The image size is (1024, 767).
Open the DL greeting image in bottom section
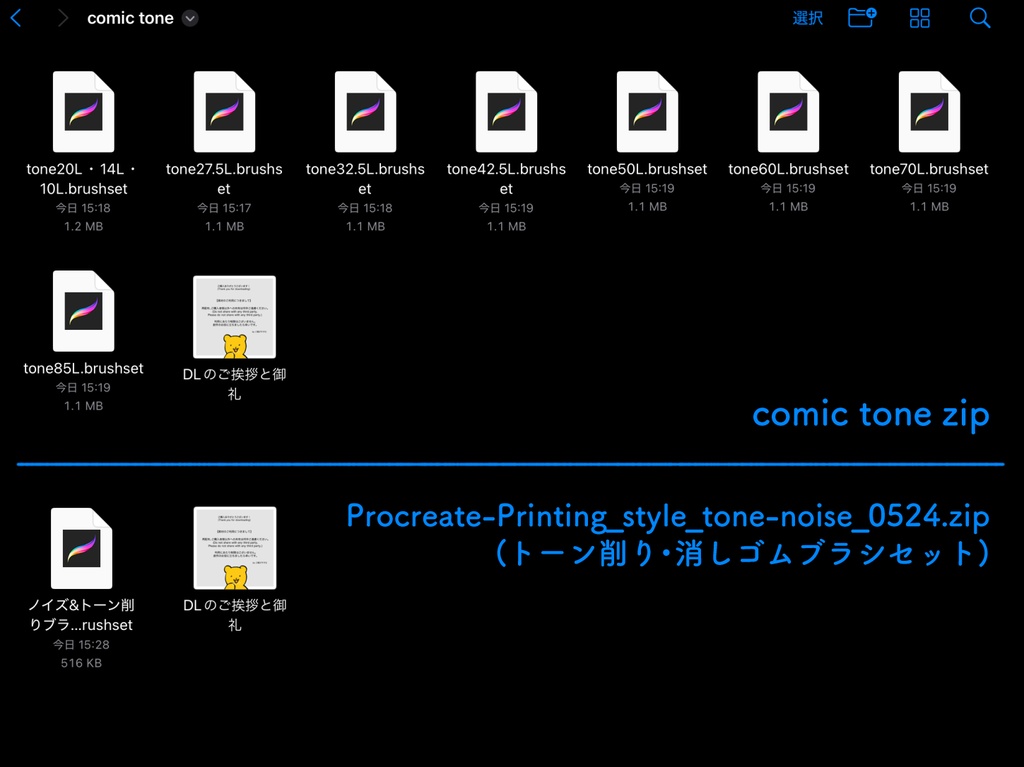point(233,547)
